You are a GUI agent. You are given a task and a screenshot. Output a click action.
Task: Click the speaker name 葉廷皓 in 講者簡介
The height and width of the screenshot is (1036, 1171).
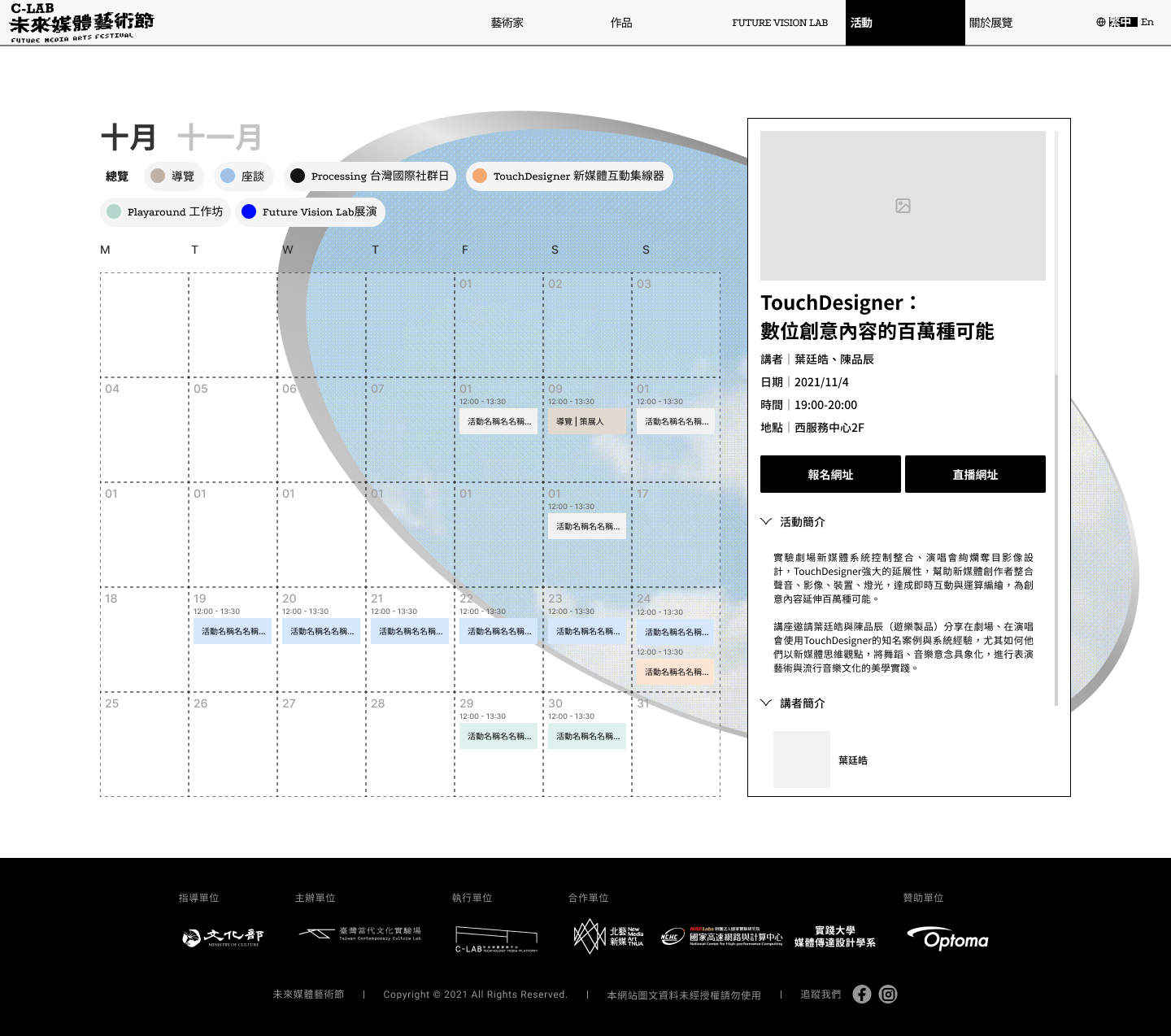coord(853,760)
